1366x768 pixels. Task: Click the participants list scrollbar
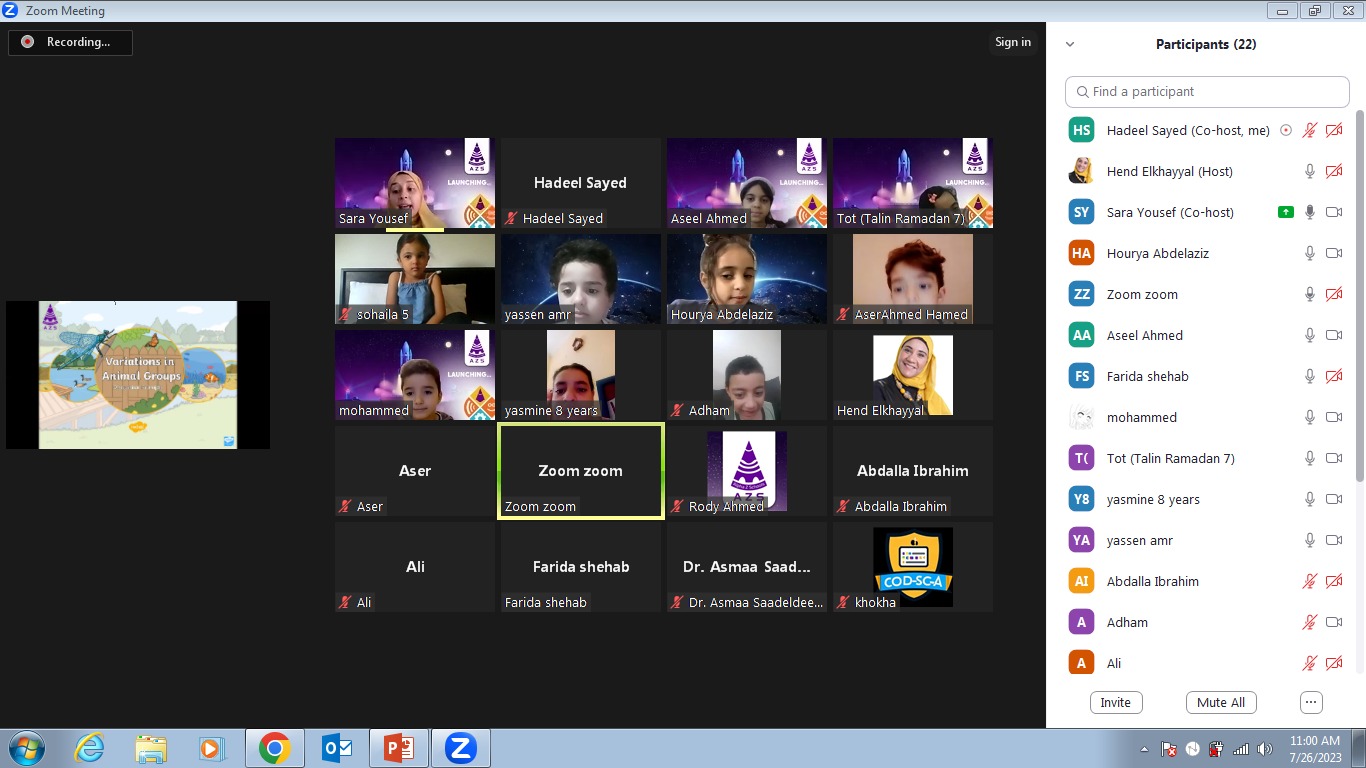(x=1358, y=300)
